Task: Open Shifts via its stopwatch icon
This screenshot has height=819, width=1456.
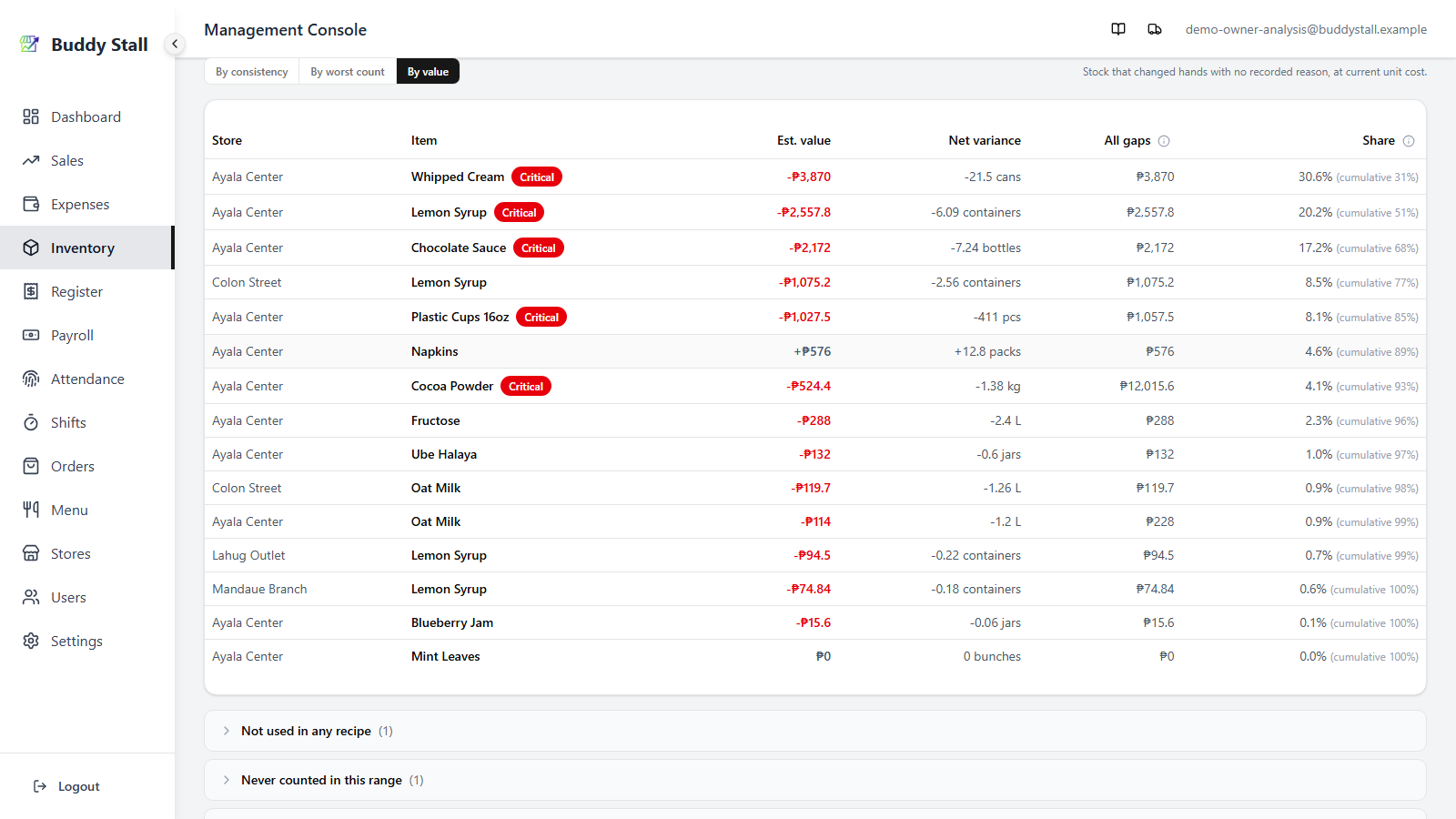Action: click(31, 422)
